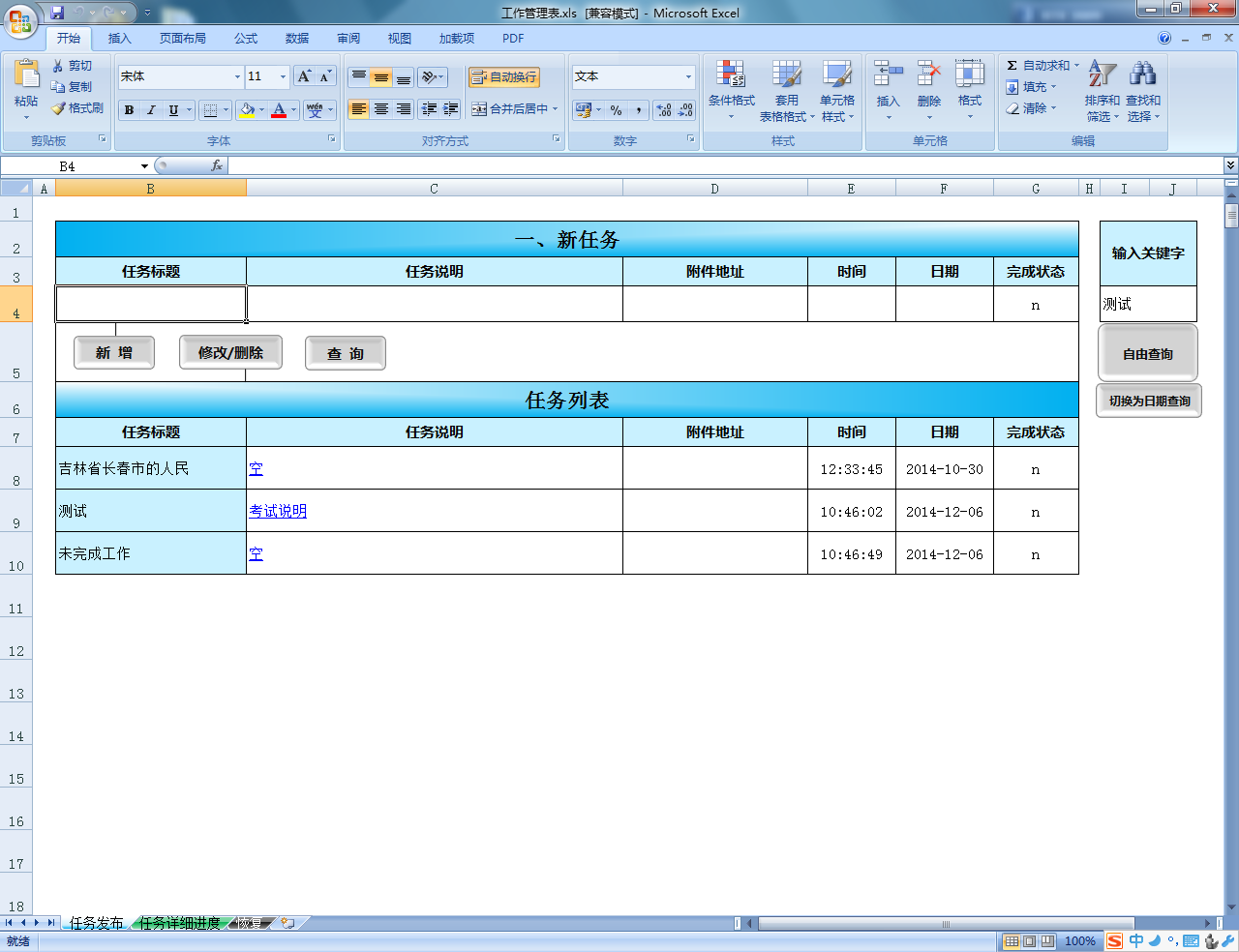
Task: Decrease font size with the small A icon
Action: pos(325,76)
